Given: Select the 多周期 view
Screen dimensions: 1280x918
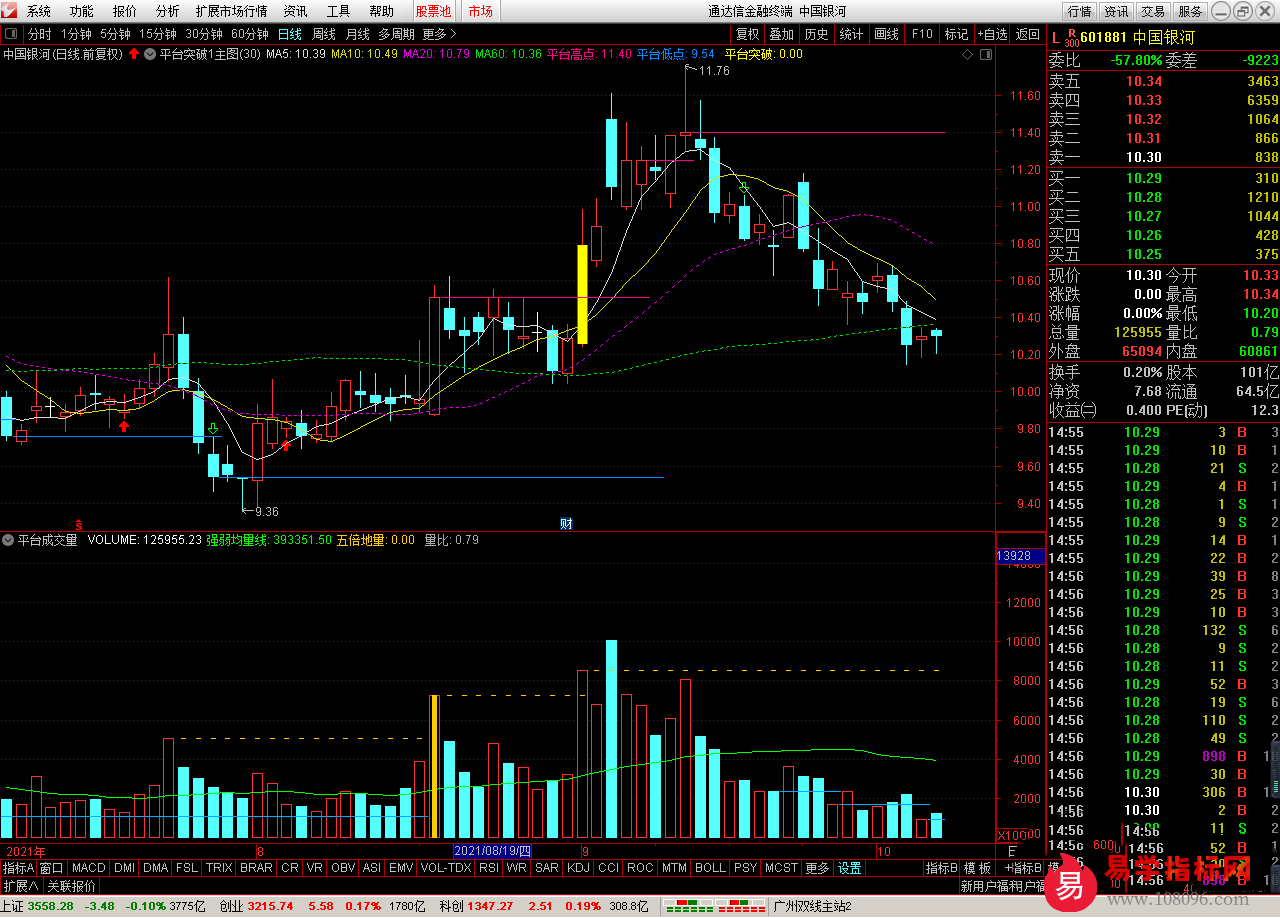Looking at the screenshot, I should pyautogui.click(x=396, y=34).
